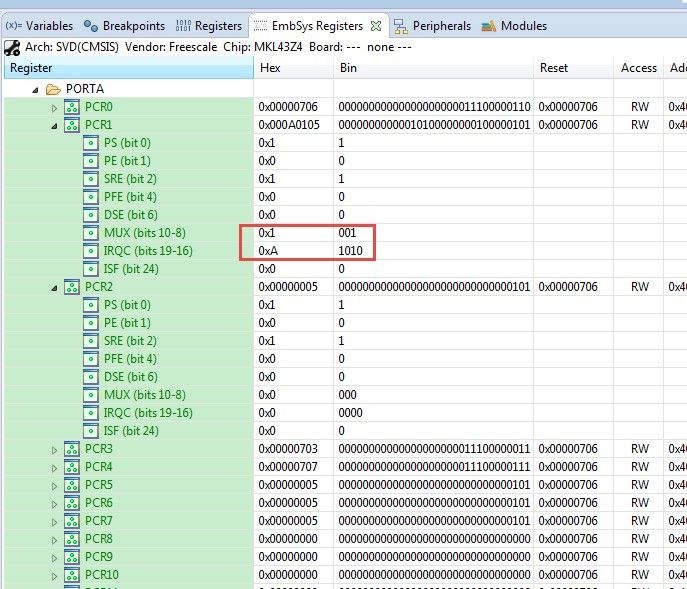Screen dimensions: 687x589
Task: Click the PCR9 register icon
Action: tap(72, 557)
